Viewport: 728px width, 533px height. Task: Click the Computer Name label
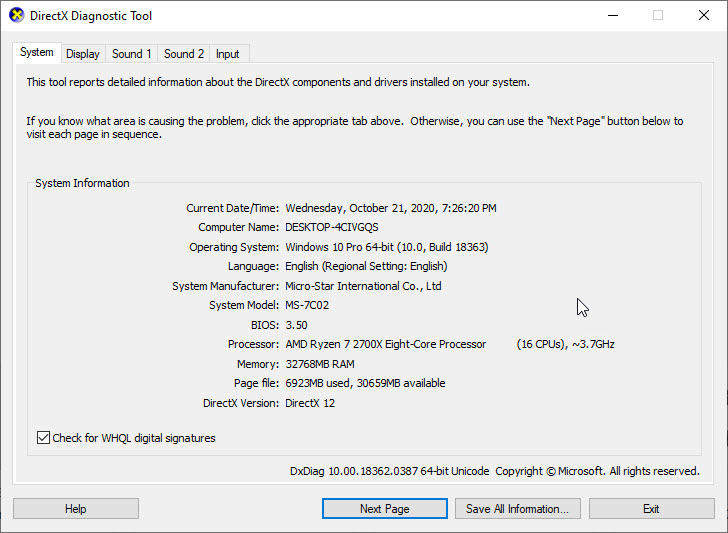(239, 227)
